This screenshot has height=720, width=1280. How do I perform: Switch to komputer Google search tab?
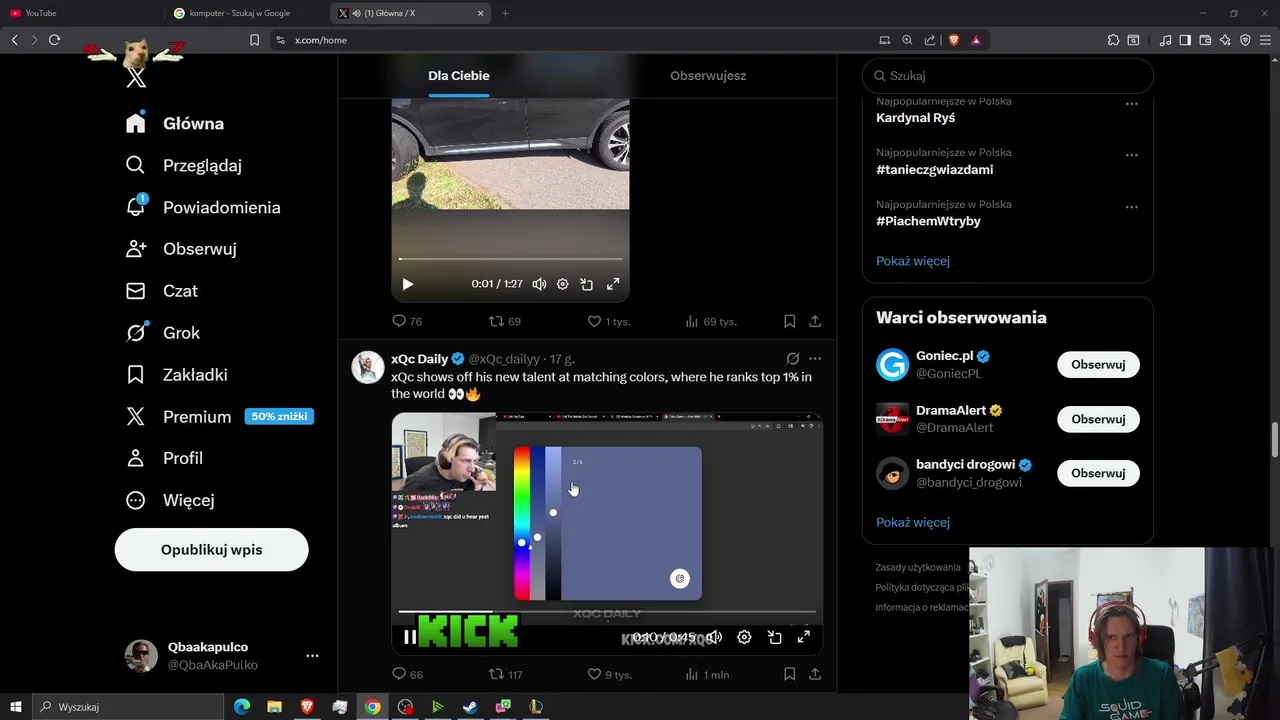[248, 13]
